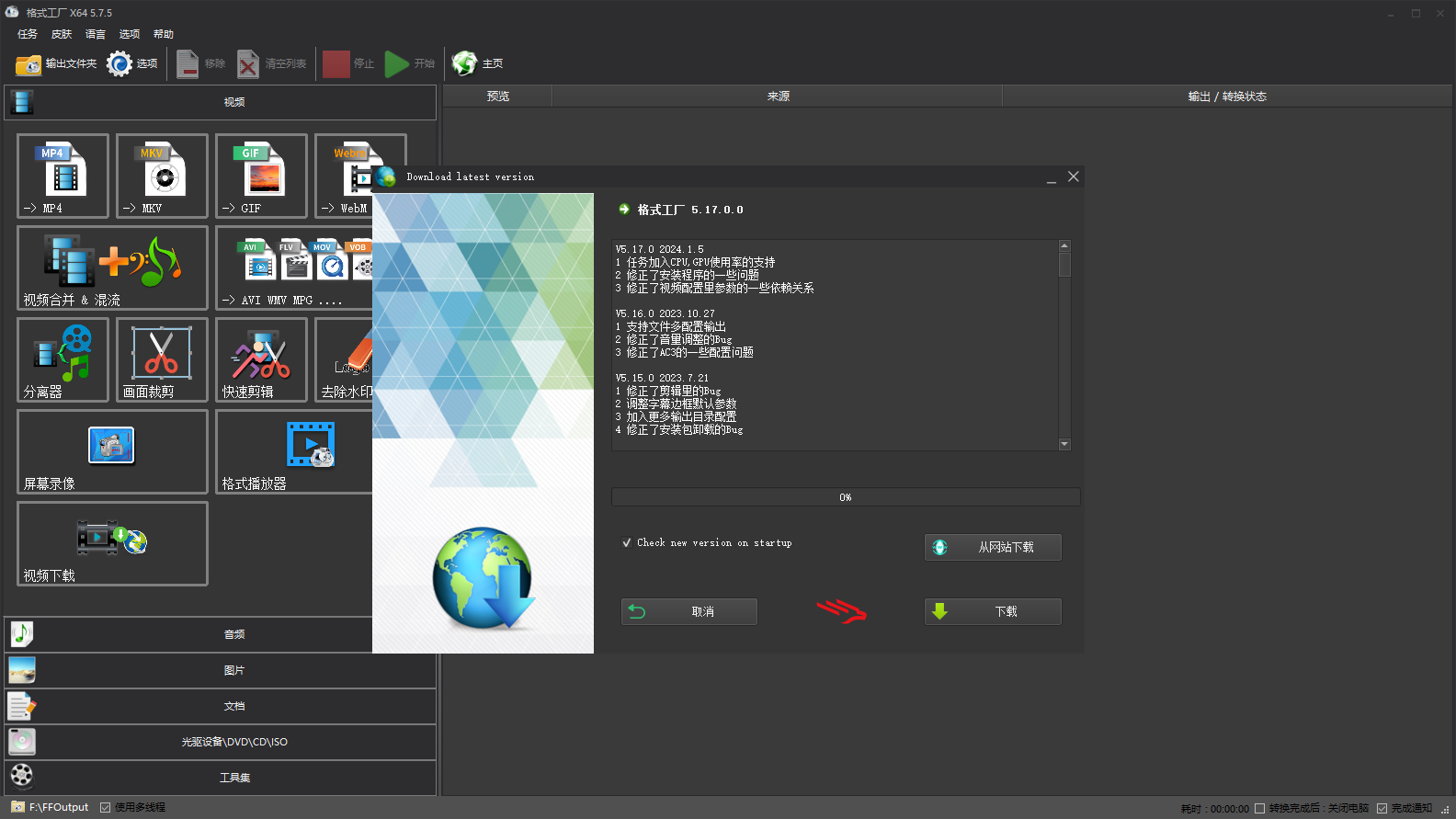Toggle the multi-threading checkbox
This screenshot has width=1456, height=819.
pyautogui.click(x=106, y=808)
